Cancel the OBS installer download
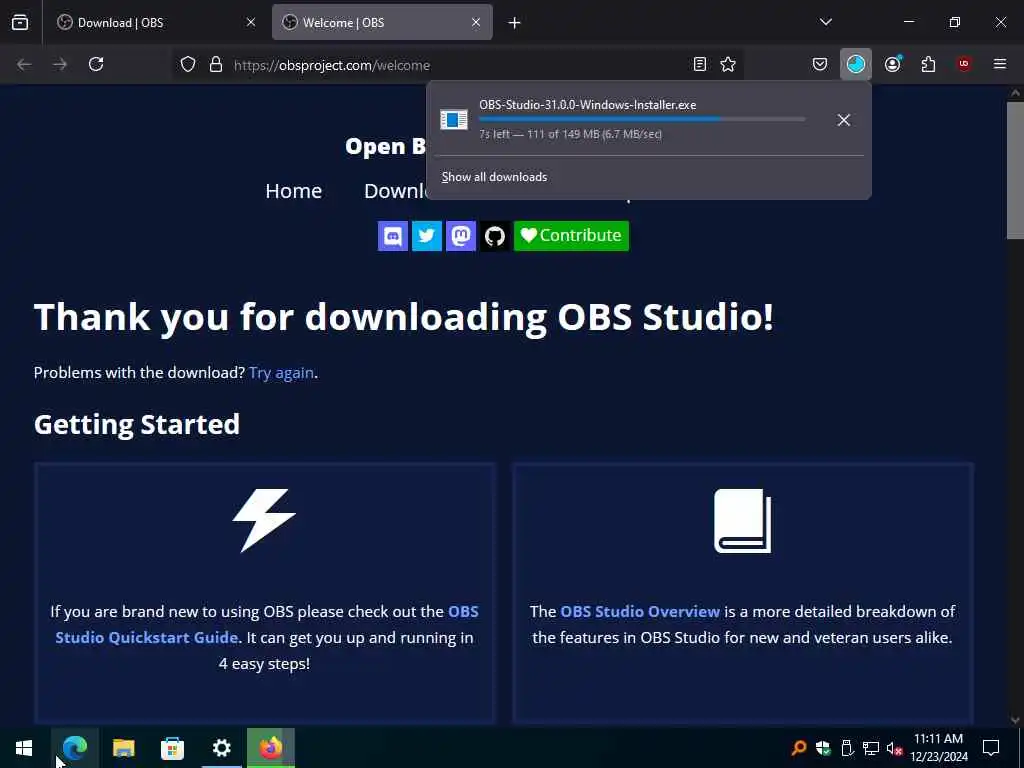The height and width of the screenshot is (768, 1024). point(844,120)
